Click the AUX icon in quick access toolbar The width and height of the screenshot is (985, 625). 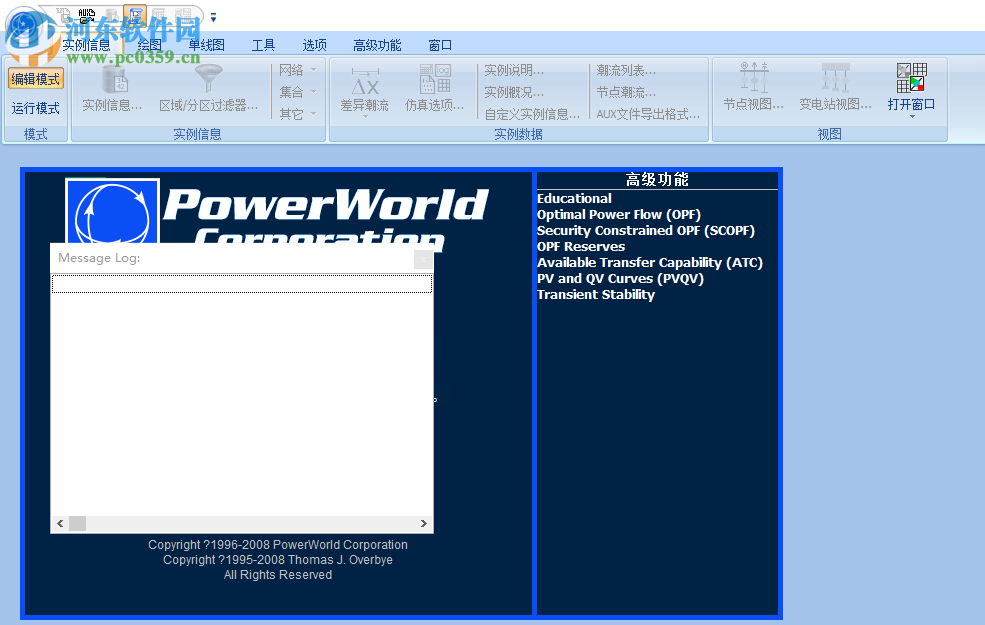[85, 14]
